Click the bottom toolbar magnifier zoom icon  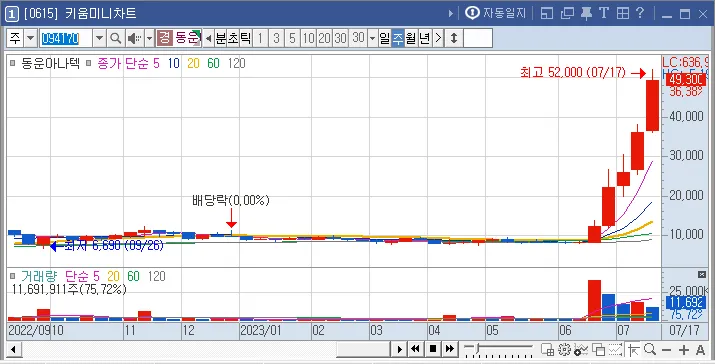(x=650, y=350)
